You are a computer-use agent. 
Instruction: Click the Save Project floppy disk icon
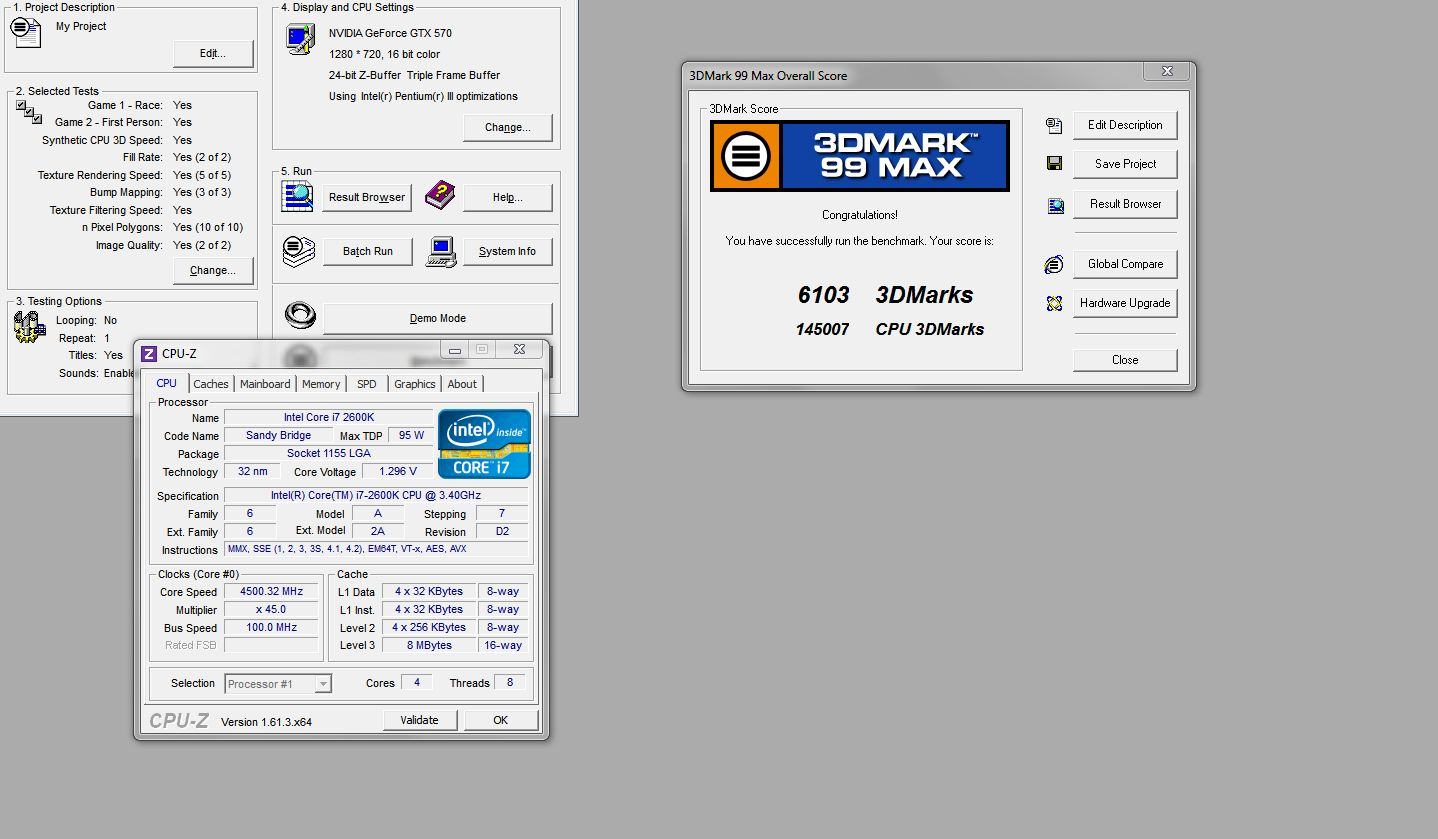1054,164
